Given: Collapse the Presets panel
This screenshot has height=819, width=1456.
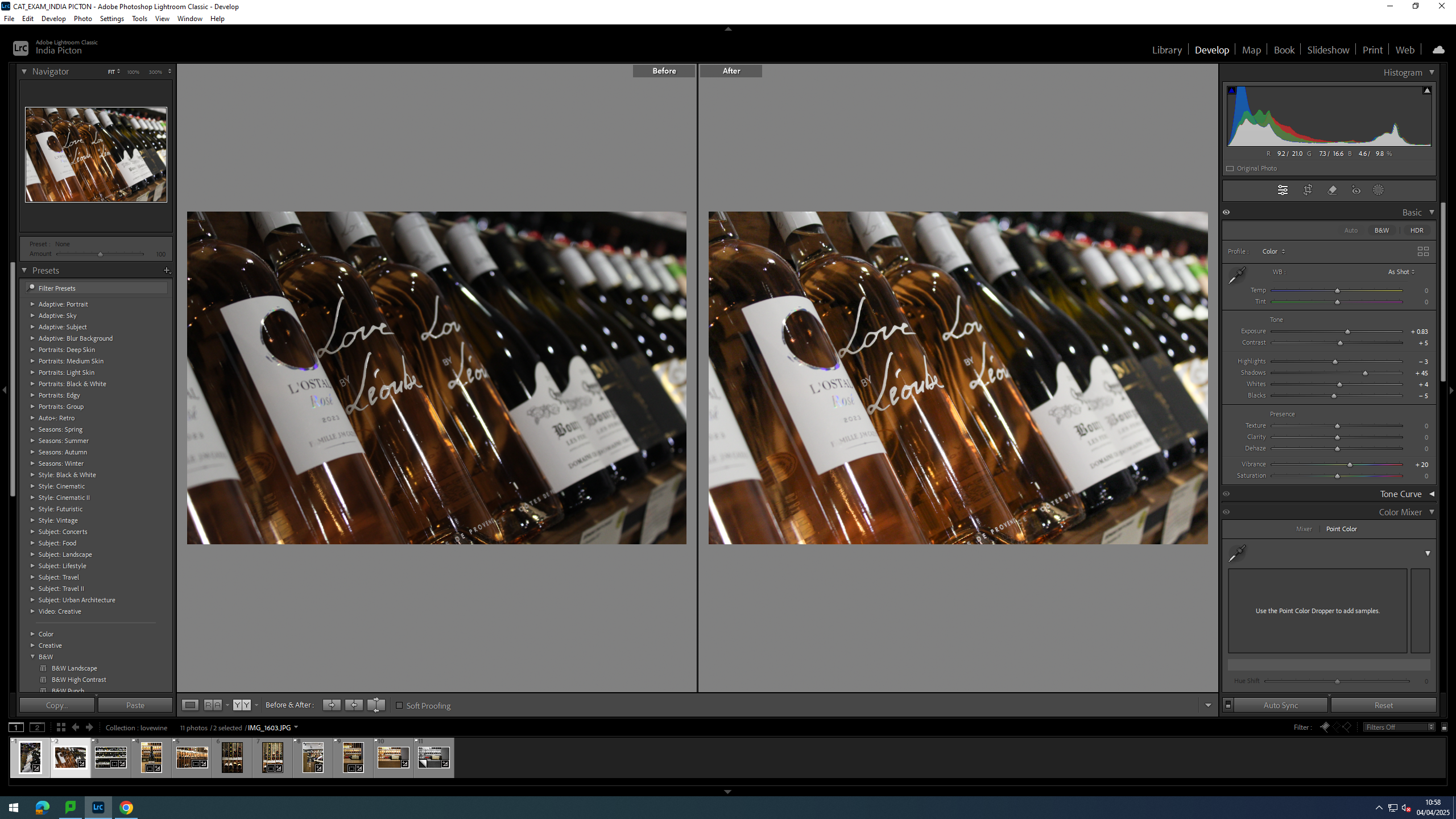Looking at the screenshot, I should coord(24,271).
